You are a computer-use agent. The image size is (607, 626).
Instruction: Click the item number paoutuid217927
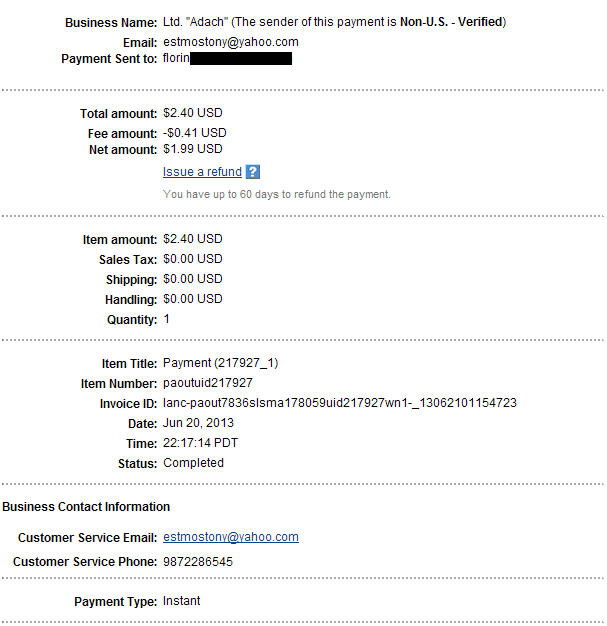(207, 383)
